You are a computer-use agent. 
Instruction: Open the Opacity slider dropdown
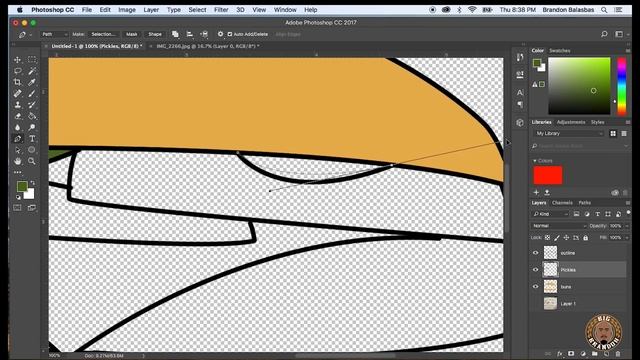pos(627,226)
